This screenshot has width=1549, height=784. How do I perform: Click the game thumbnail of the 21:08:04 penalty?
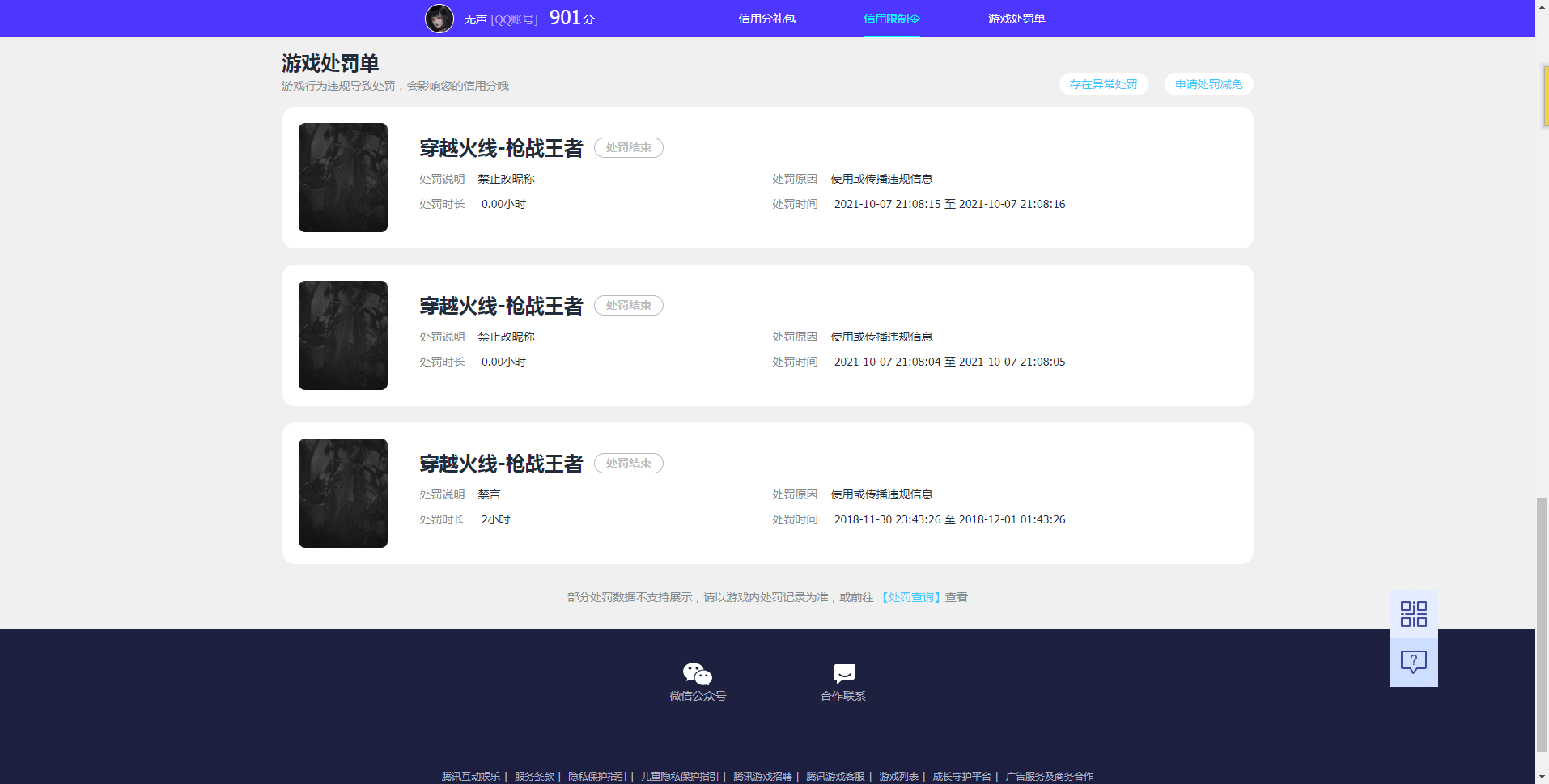pos(343,335)
